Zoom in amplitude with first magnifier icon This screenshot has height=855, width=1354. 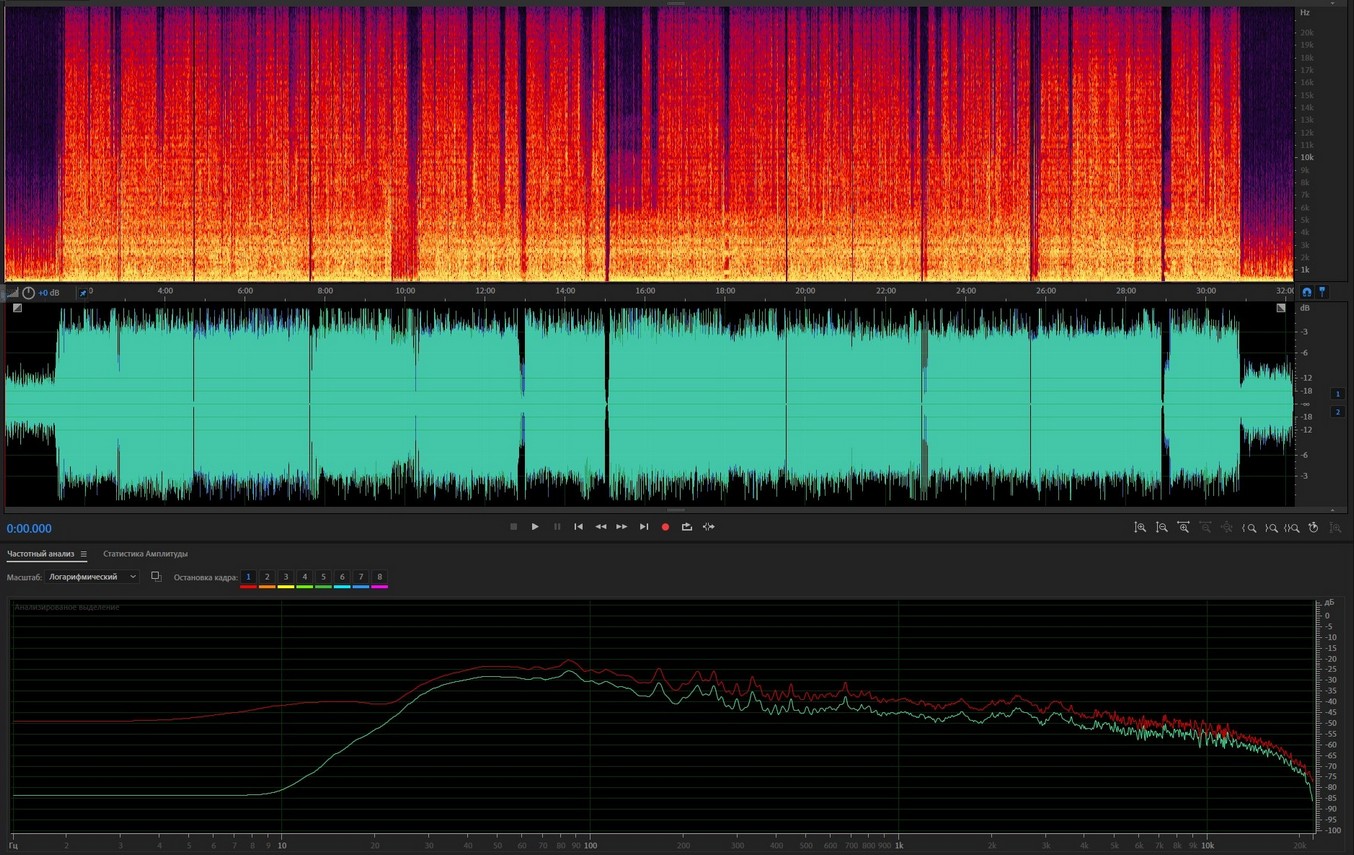pyautogui.click(x=1140, y=527)
